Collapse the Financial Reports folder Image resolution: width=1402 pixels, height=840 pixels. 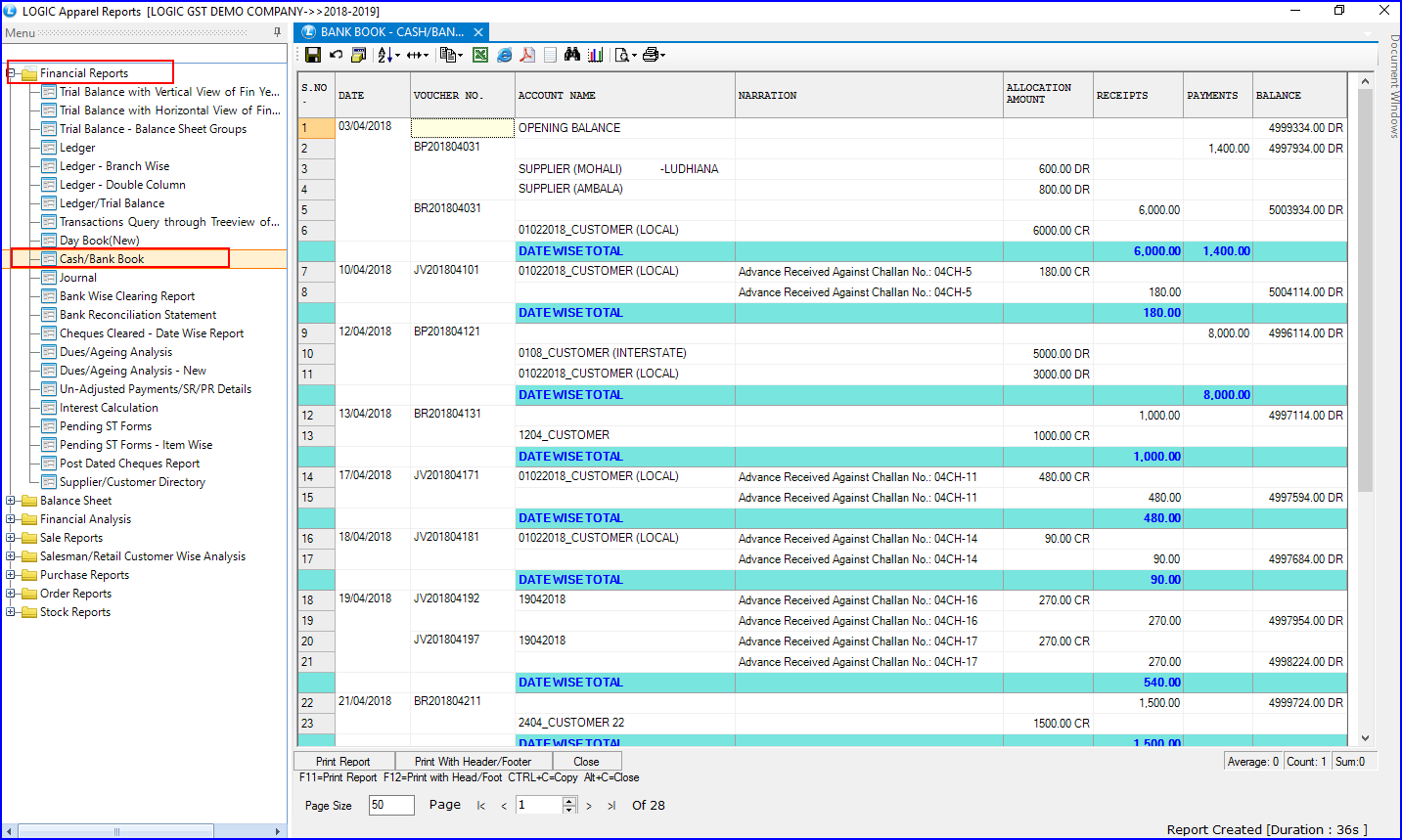click(x=11, y=73)
